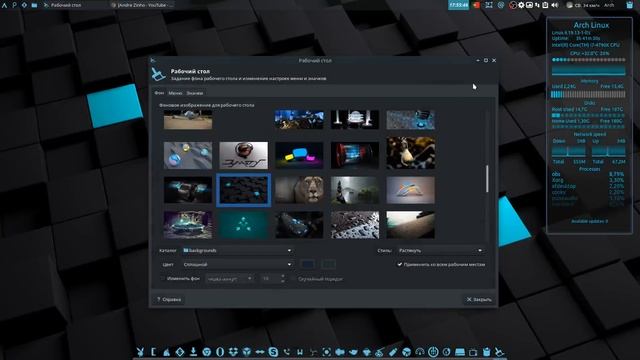Click the clipboard manager tray icon

pyautogui.click(x=545, y=5)
